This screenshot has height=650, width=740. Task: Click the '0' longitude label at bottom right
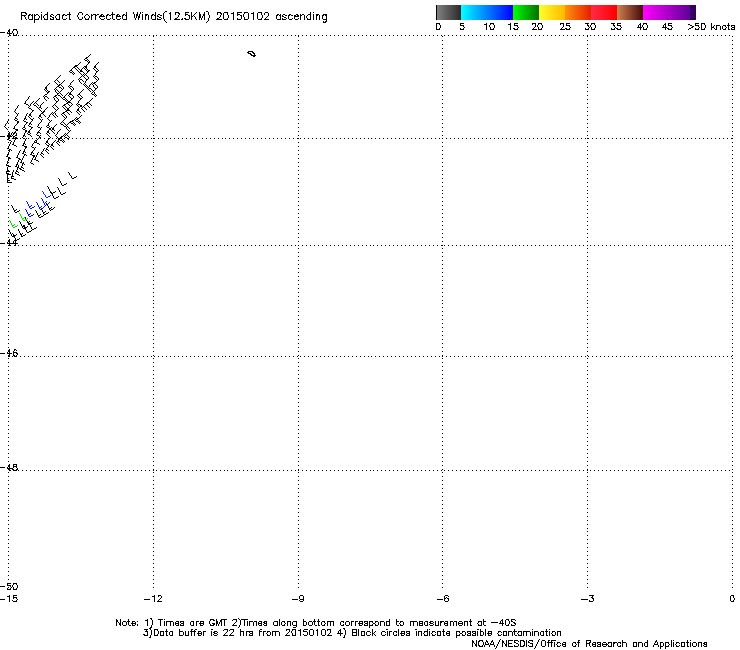point(732,599)
